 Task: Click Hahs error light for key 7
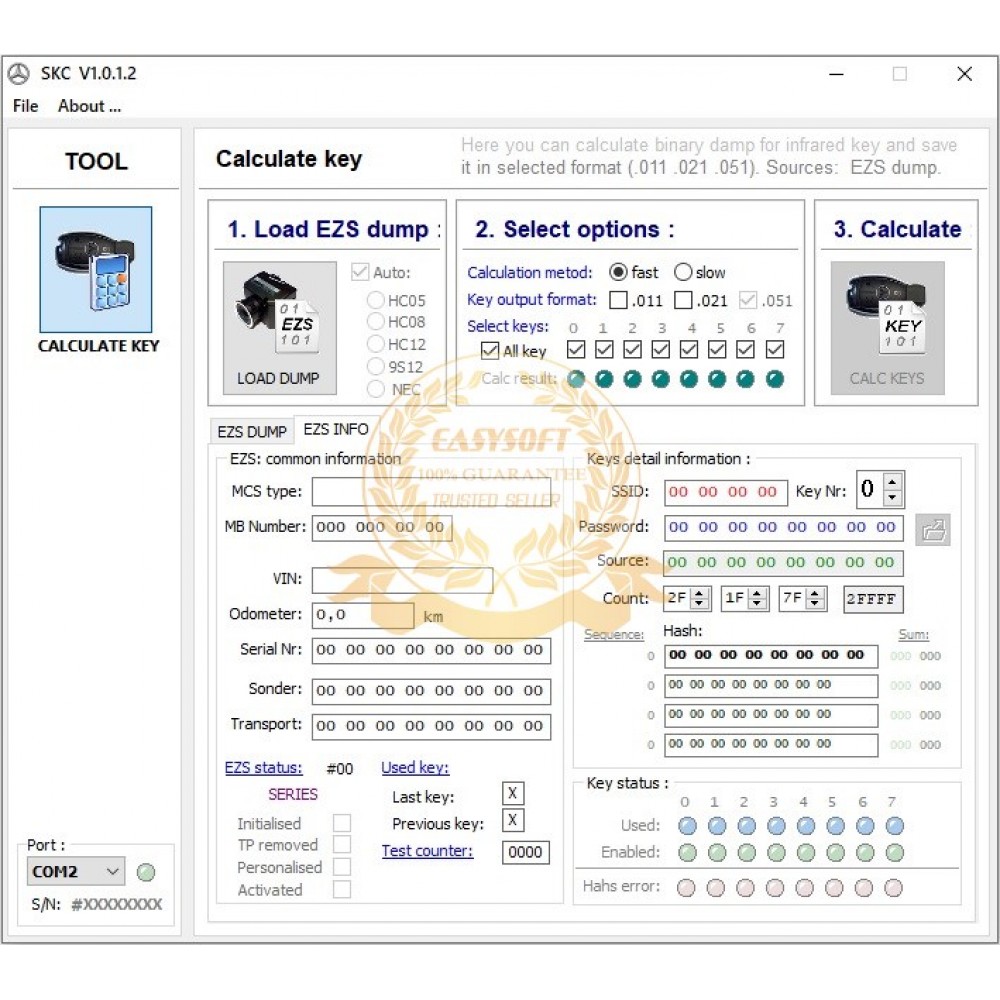pos(893,888)
